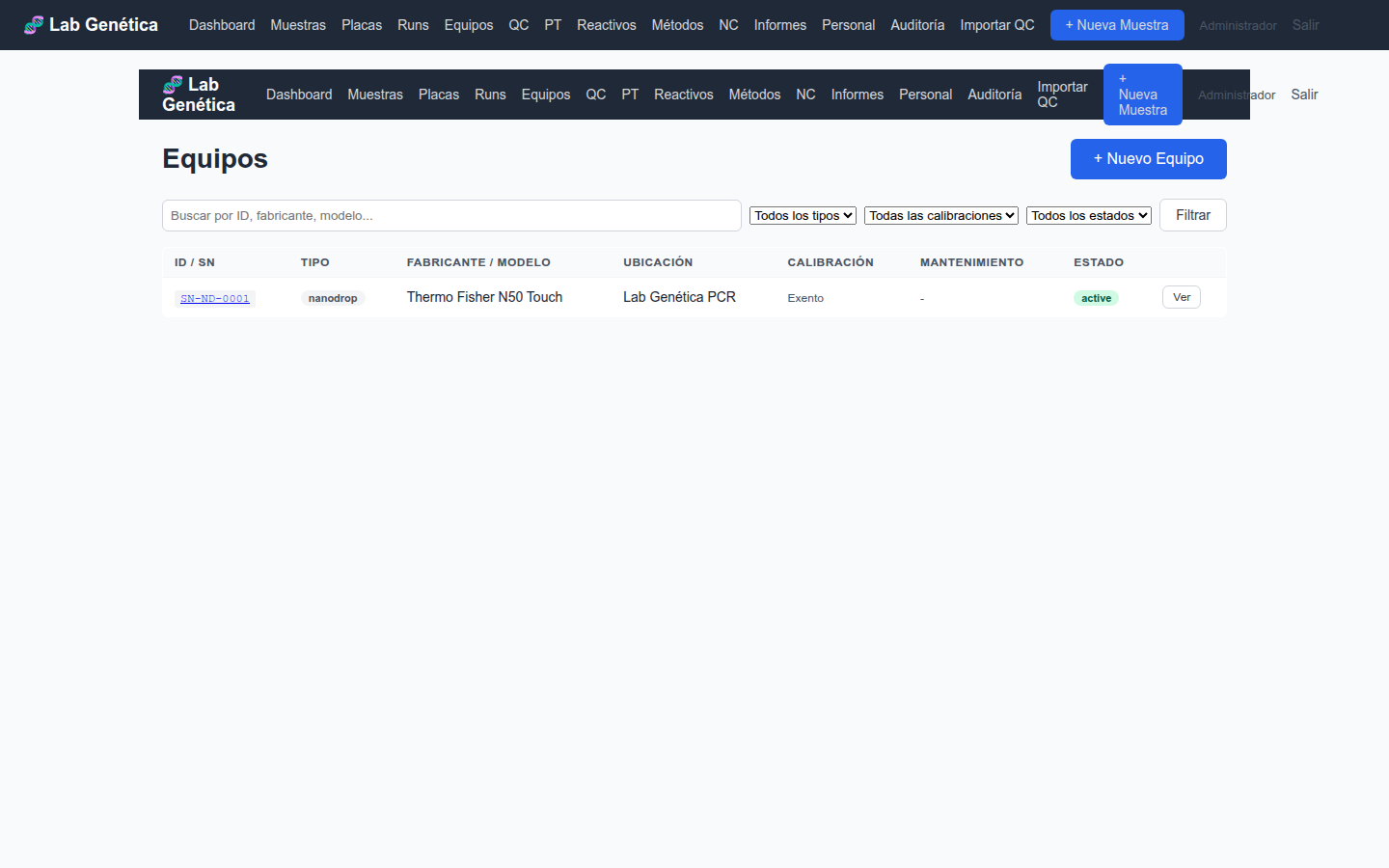Click the + Nuevo Equipo button
Viewport: 1389px width, 868px height.
(1149, 159)
